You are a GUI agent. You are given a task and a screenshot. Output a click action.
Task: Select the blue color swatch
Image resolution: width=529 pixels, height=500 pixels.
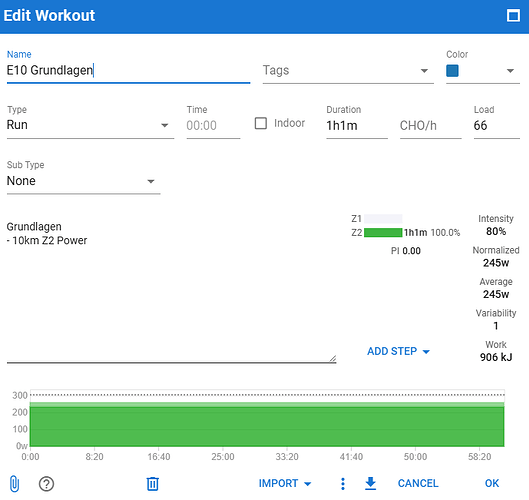tap(452, 71)
